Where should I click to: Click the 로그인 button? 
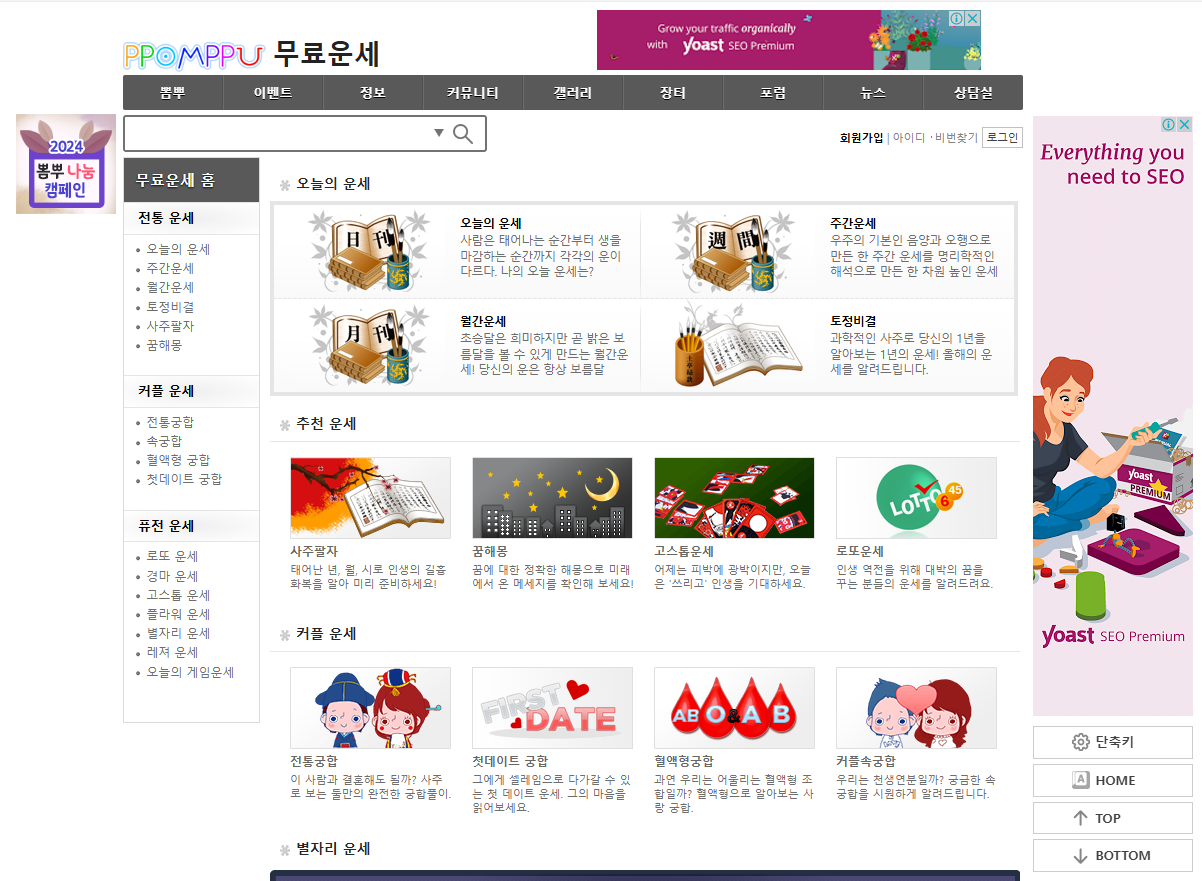click(1003, 137)
